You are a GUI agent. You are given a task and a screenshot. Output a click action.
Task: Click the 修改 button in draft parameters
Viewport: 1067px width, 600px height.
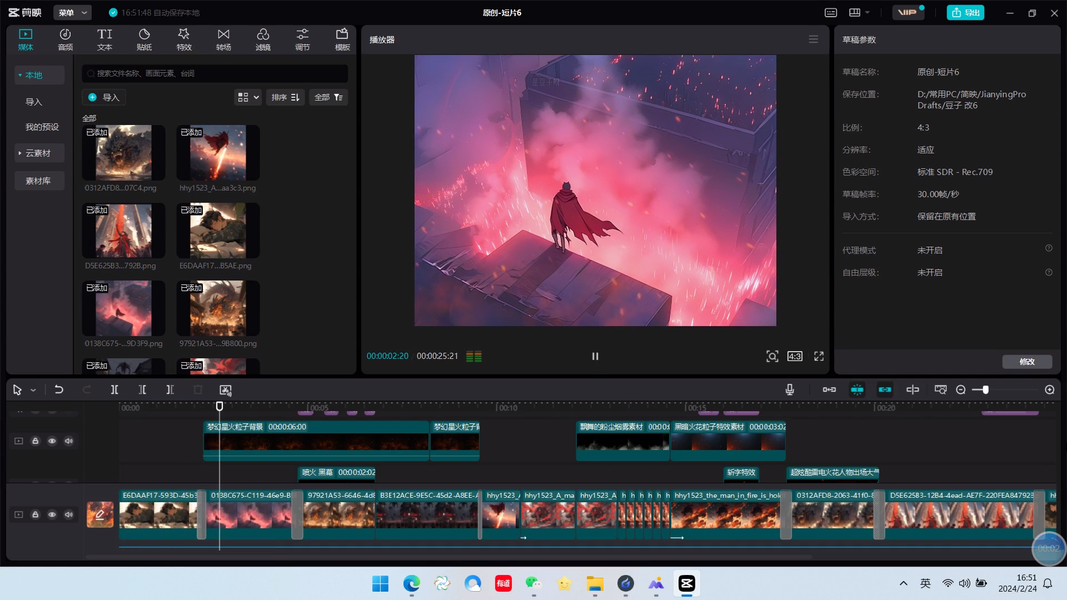pyautogui.click(x=1027, y=361)
